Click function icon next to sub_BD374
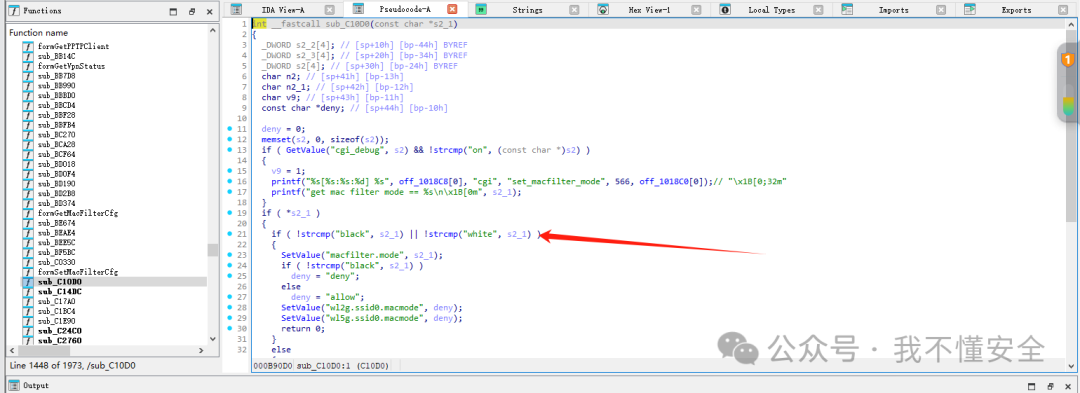The height and width of the screenshot is (393, 1080). pos(28,204)
